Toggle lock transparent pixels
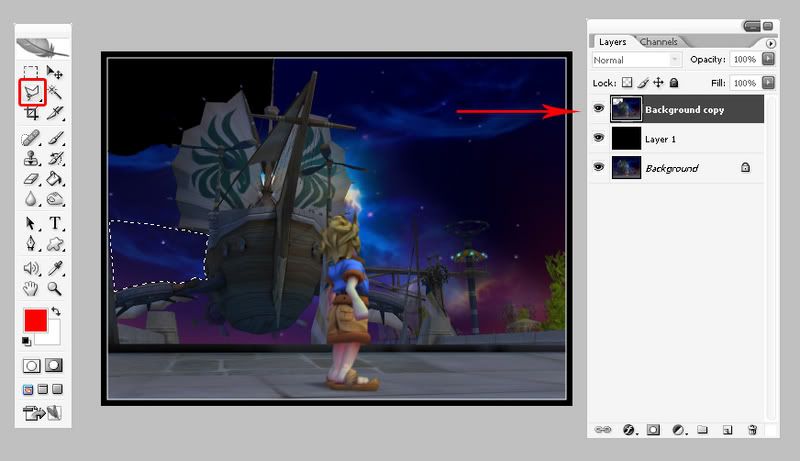 coord(627,83)
